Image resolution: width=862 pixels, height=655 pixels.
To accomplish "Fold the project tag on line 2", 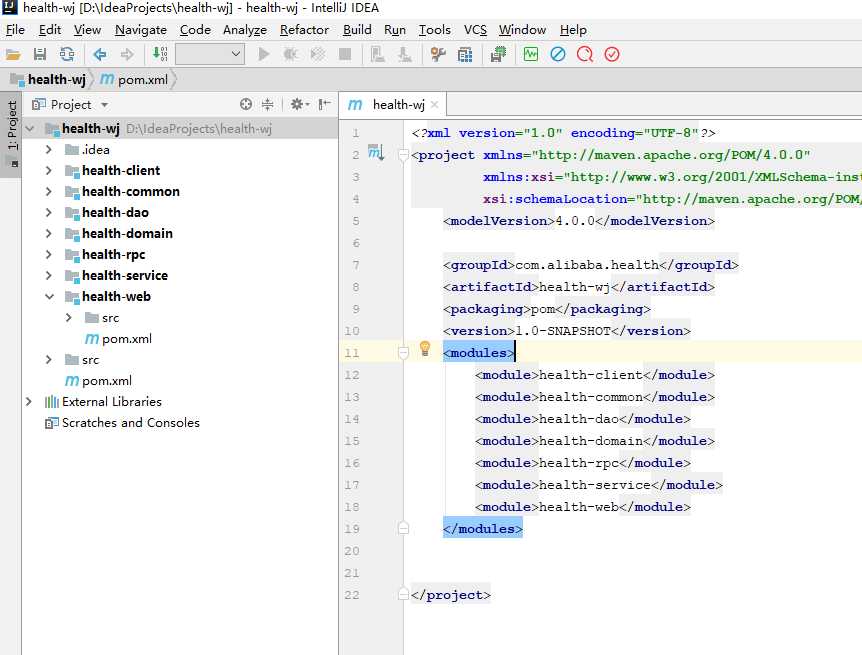I will 403,155.
